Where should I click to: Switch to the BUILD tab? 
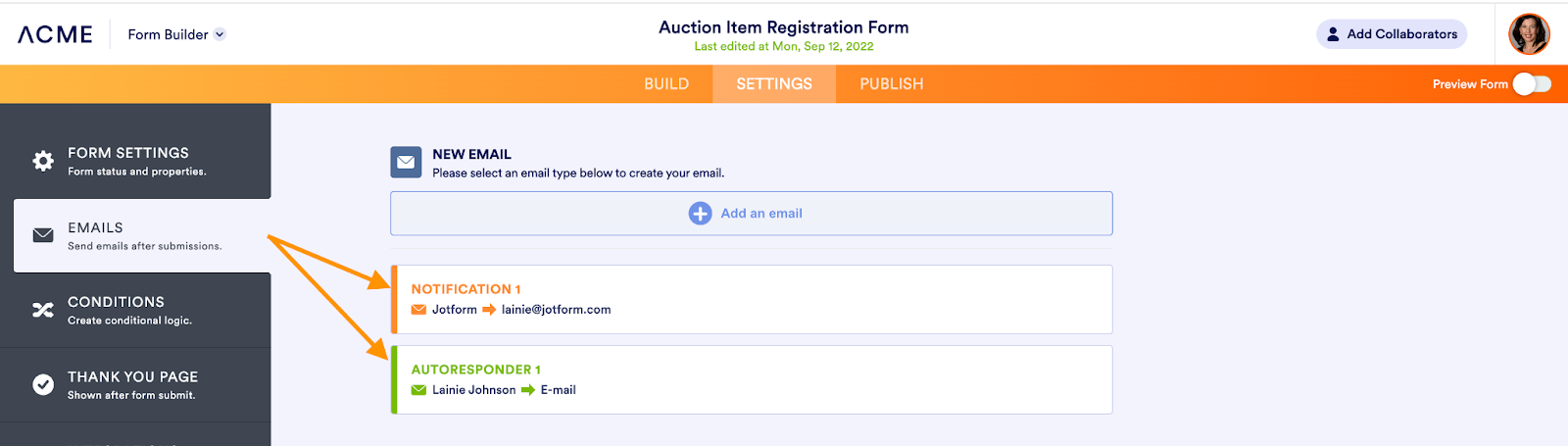pos(666,84)
